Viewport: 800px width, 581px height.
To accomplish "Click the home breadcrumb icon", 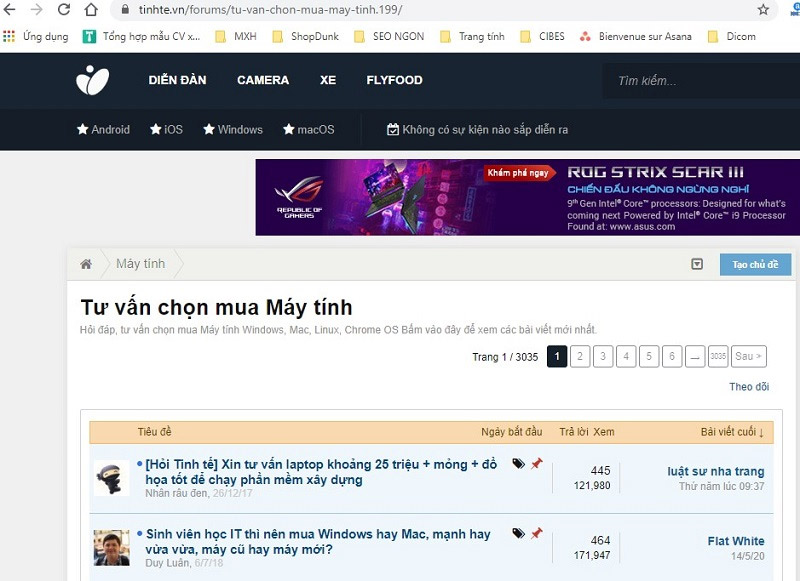I will coord(85,263).
